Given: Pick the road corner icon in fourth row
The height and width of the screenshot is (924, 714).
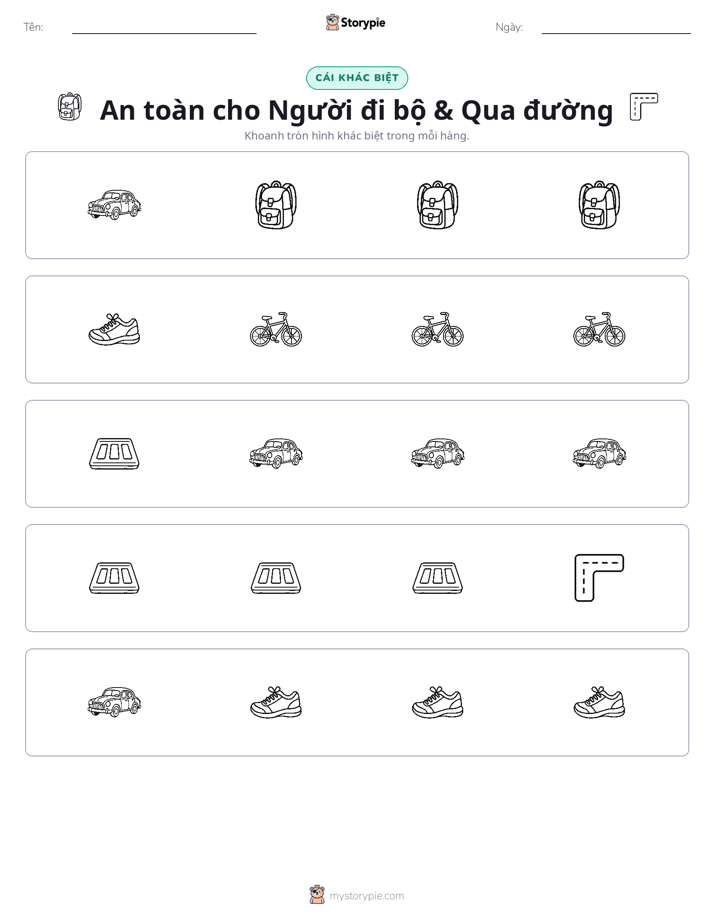Looking at the screenshot, I should click(599, 578).
